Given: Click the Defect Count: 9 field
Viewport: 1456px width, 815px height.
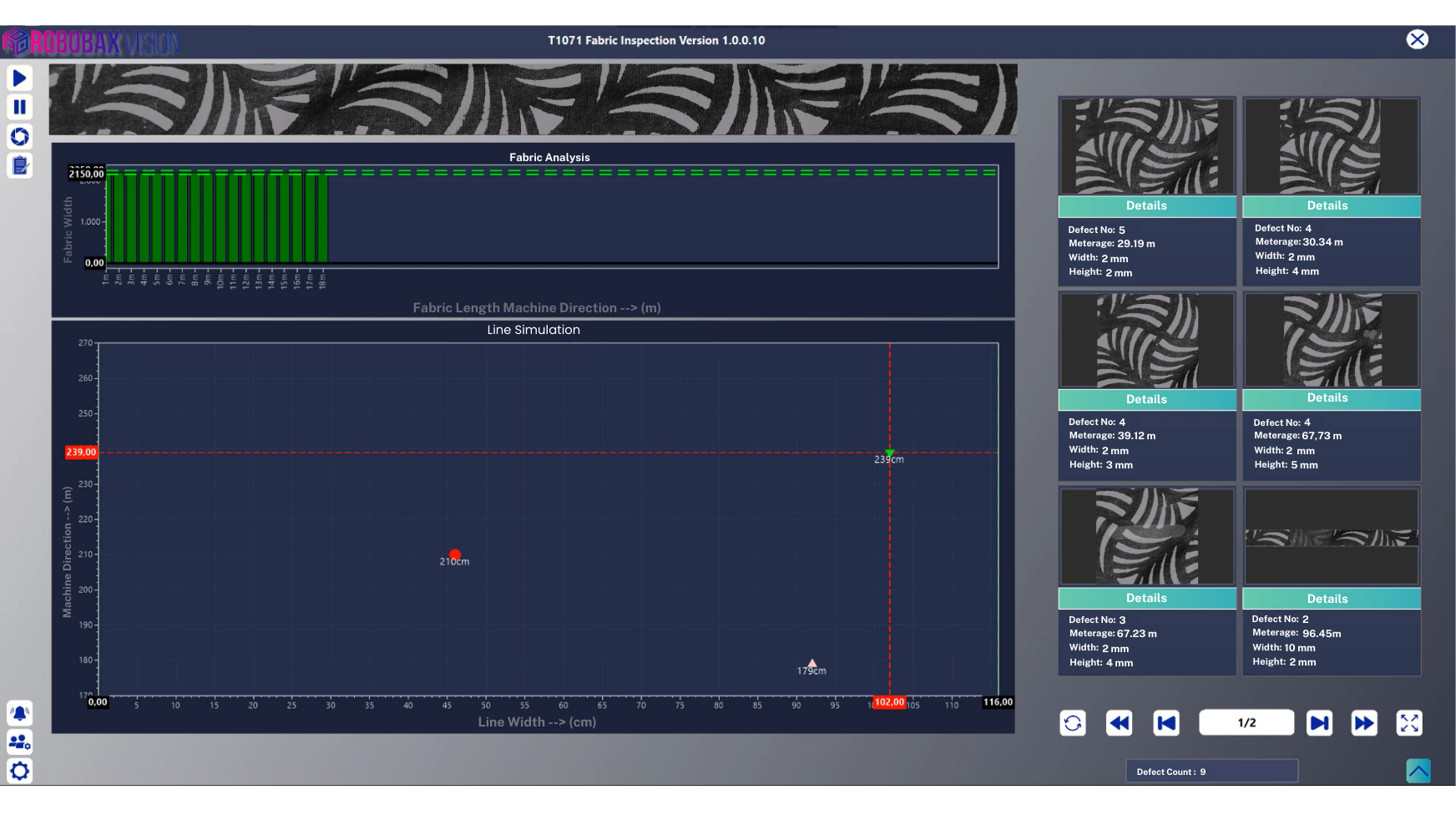Looking at the screenshot, I should [x=1211, y=772].
